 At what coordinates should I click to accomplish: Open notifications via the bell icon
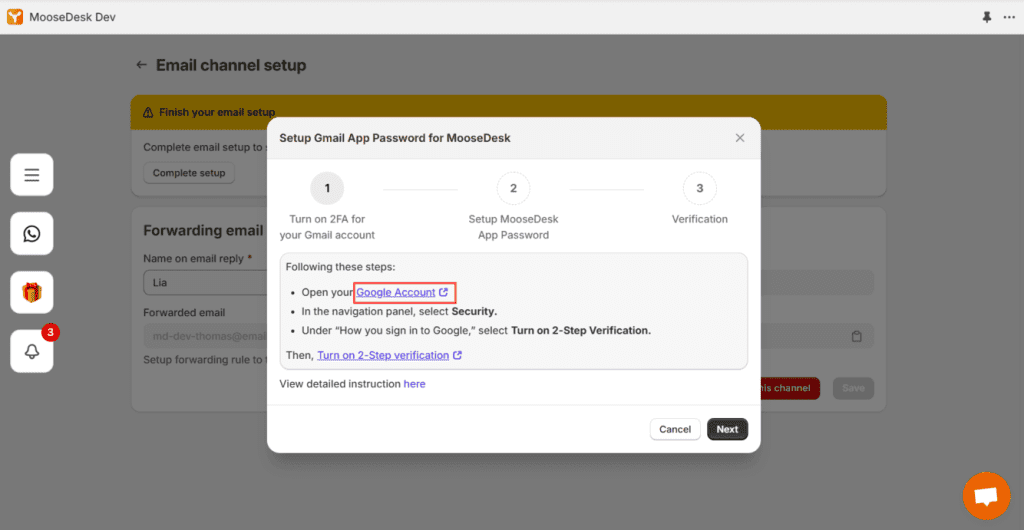(x=32, y=351)
